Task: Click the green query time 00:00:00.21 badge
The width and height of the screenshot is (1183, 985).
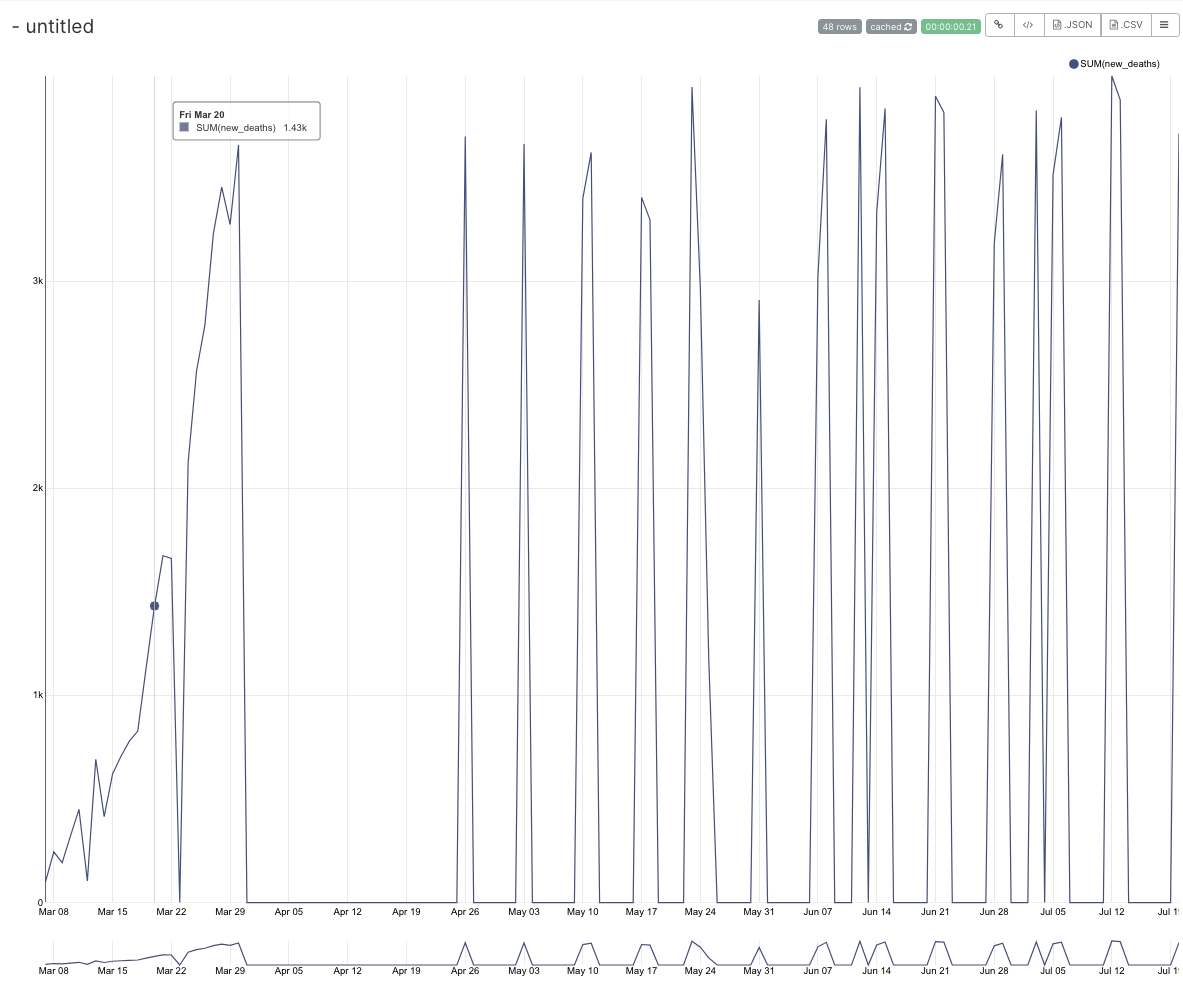Action: 951,26
